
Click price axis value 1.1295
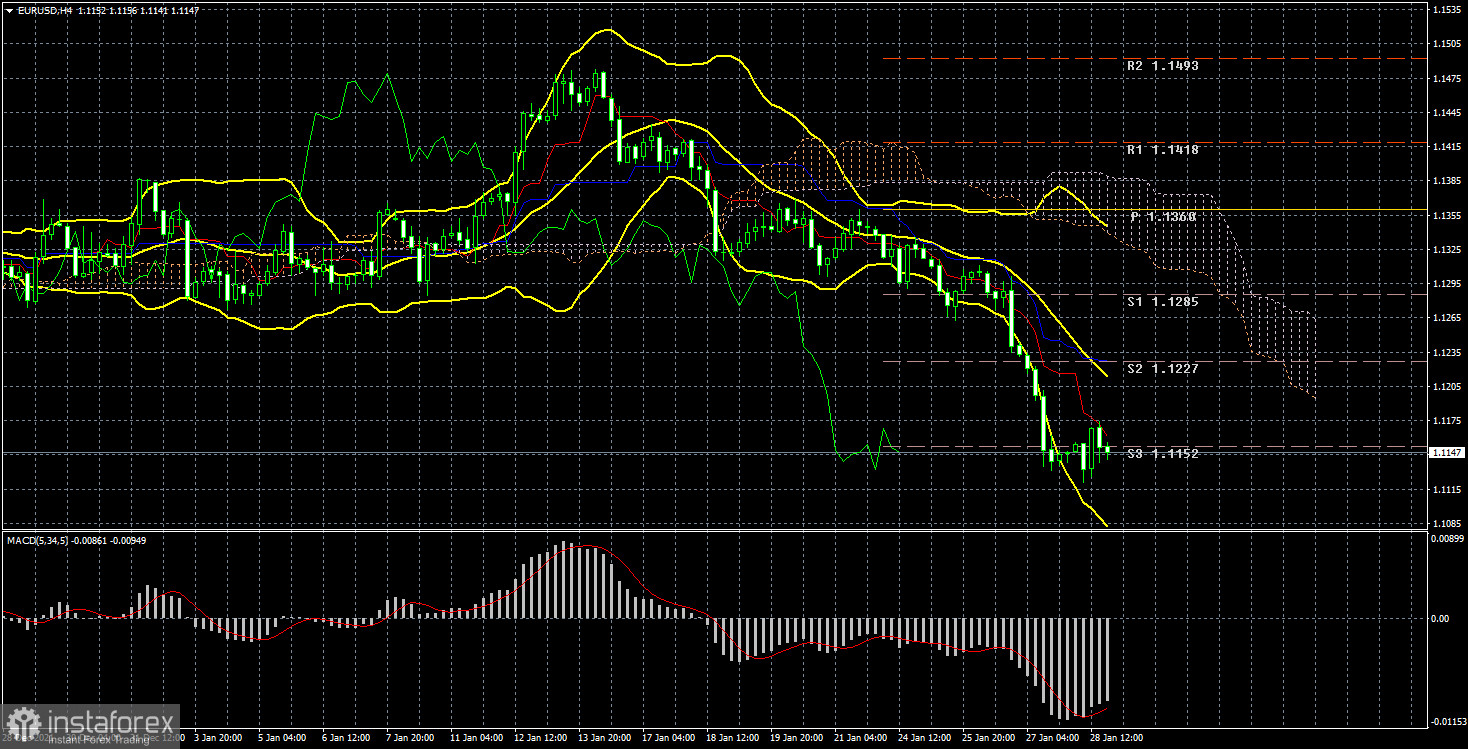coord(1445,283)
